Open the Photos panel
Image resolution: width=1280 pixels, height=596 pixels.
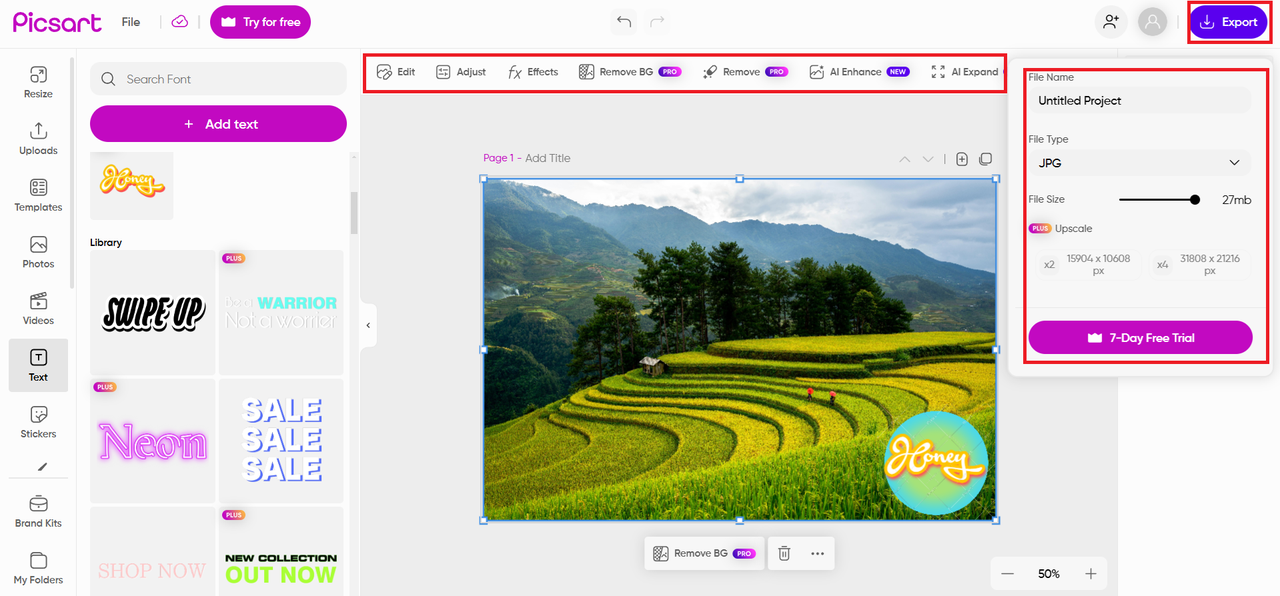click(x=38, y=252)
